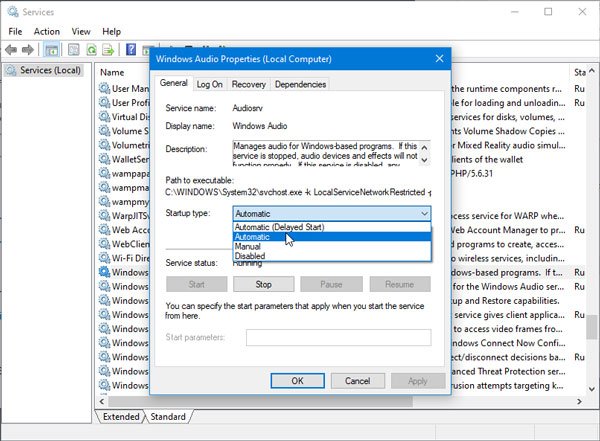The image size is (600, 441).
Task: Click the blue Help toolbar icon
Action: [x=131, y=49]
